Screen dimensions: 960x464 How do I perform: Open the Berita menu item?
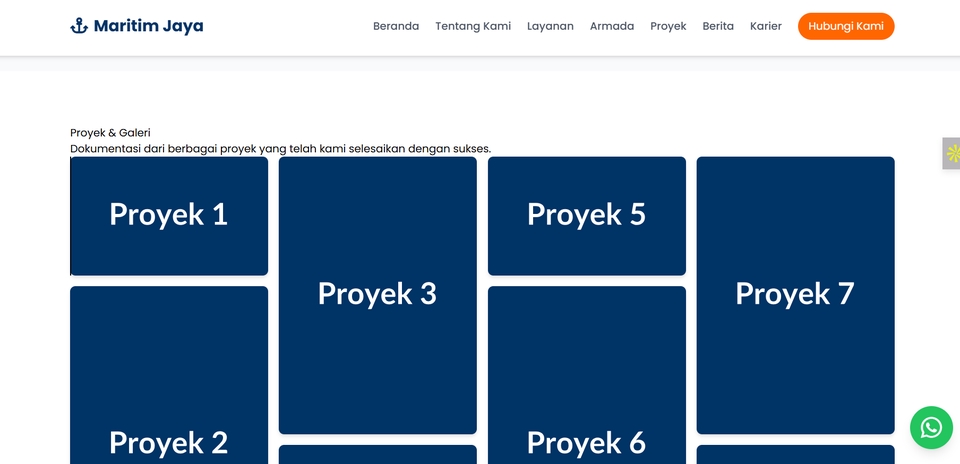point(718,26)
